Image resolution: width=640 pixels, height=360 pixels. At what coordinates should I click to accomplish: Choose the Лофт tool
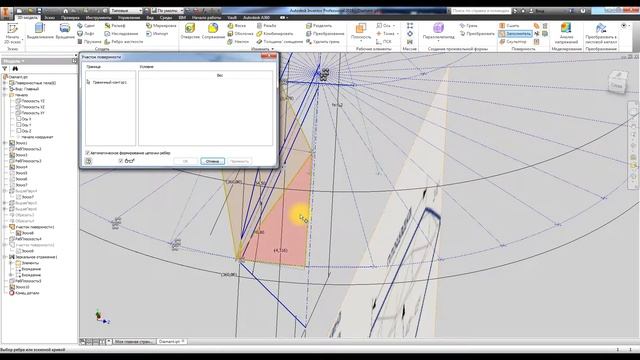[86, 33]
